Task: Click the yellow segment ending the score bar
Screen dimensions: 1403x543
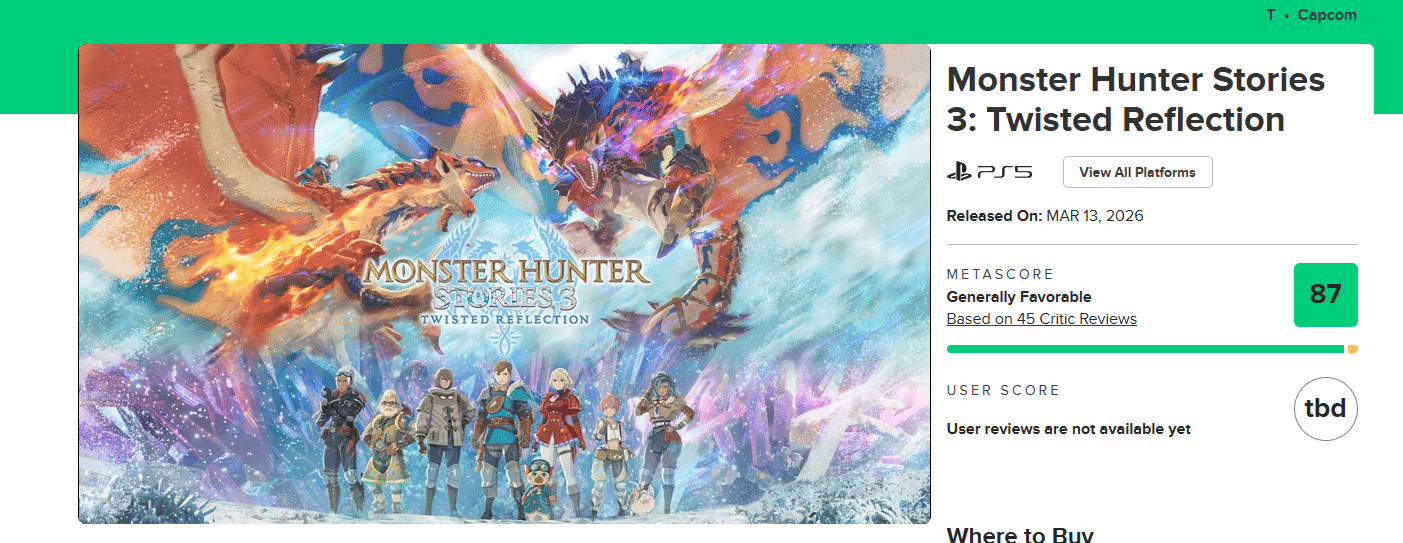Action: [x=1352, y=349]
